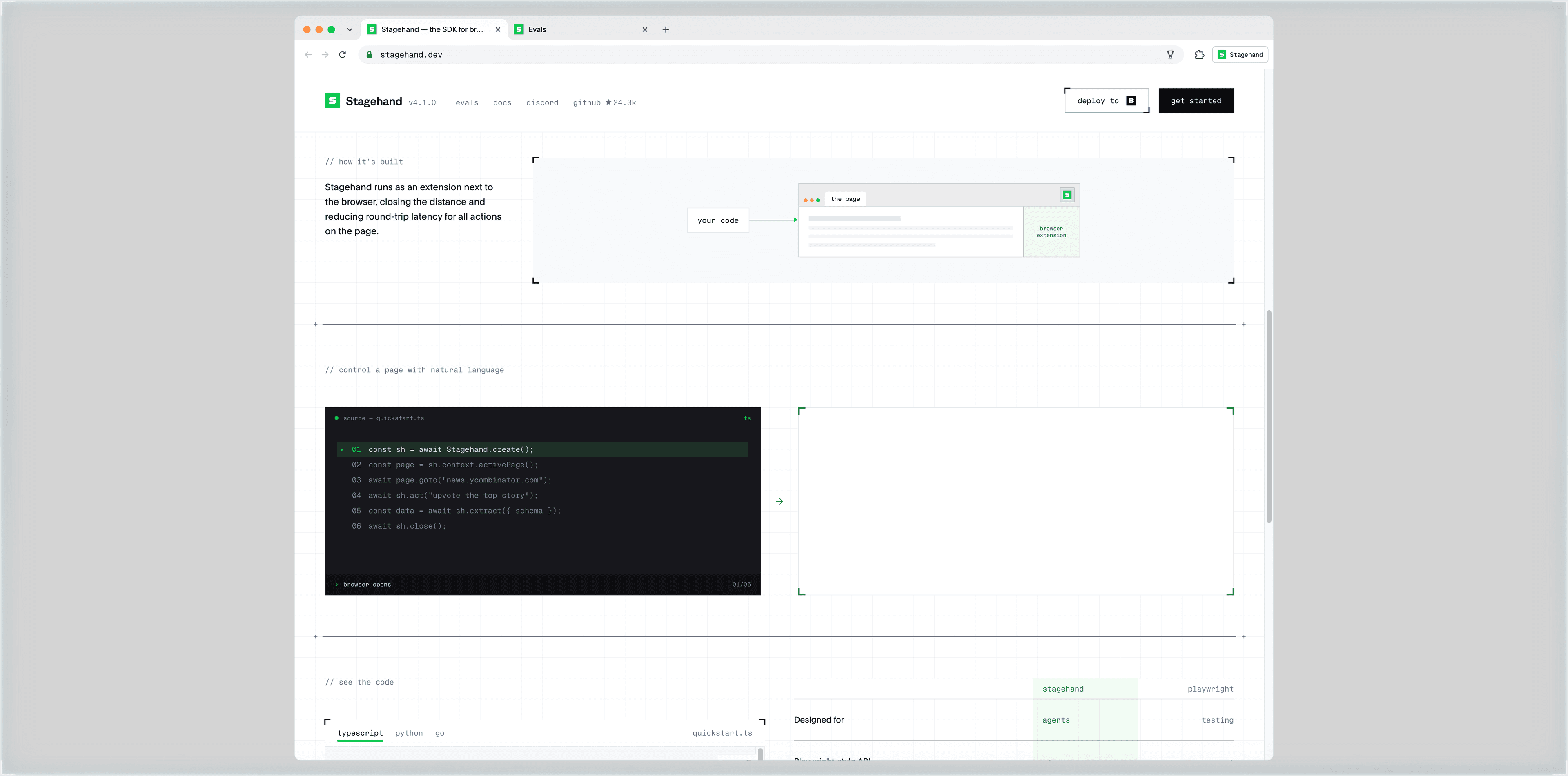This screenshot has height=776, width=1568.
Task: Click the browser extension panel in diagram
Action: [x=1051, y=232]
